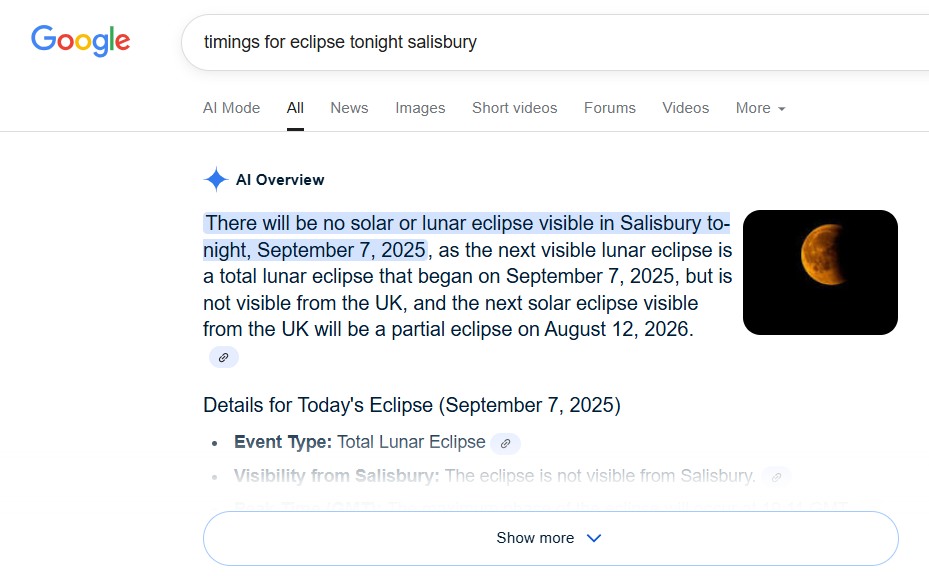Open the source link icon beside Total Lunar Eclipse
Screen dimensions: 929x583
tap(505, 443)
